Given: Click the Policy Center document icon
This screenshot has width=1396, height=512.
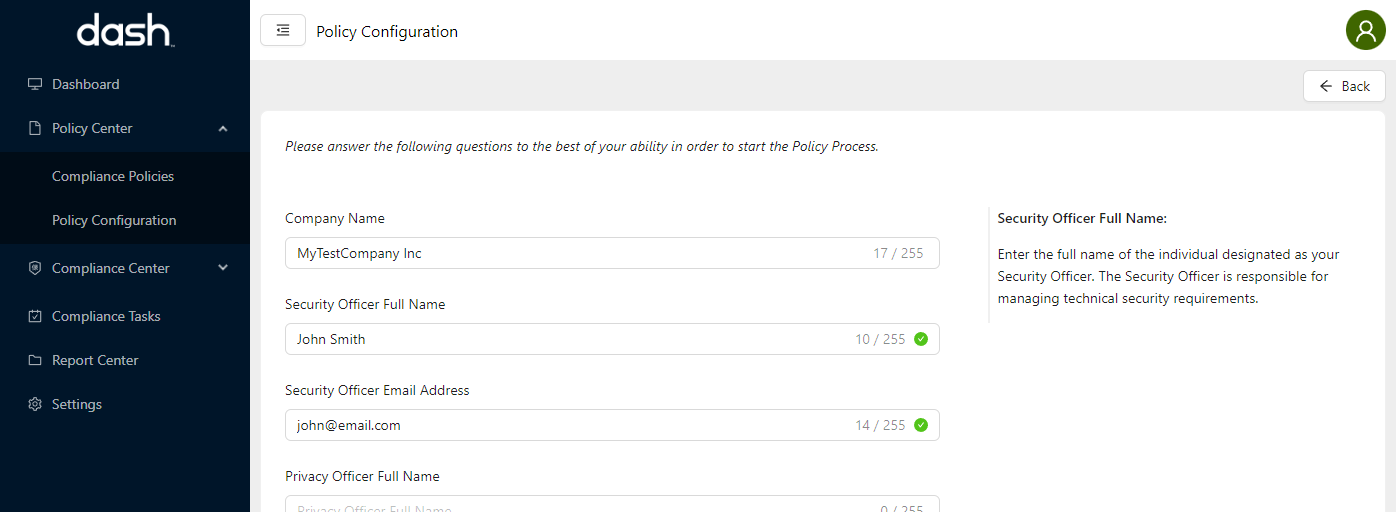Looking at the screenshot, I should click(35, 128).
